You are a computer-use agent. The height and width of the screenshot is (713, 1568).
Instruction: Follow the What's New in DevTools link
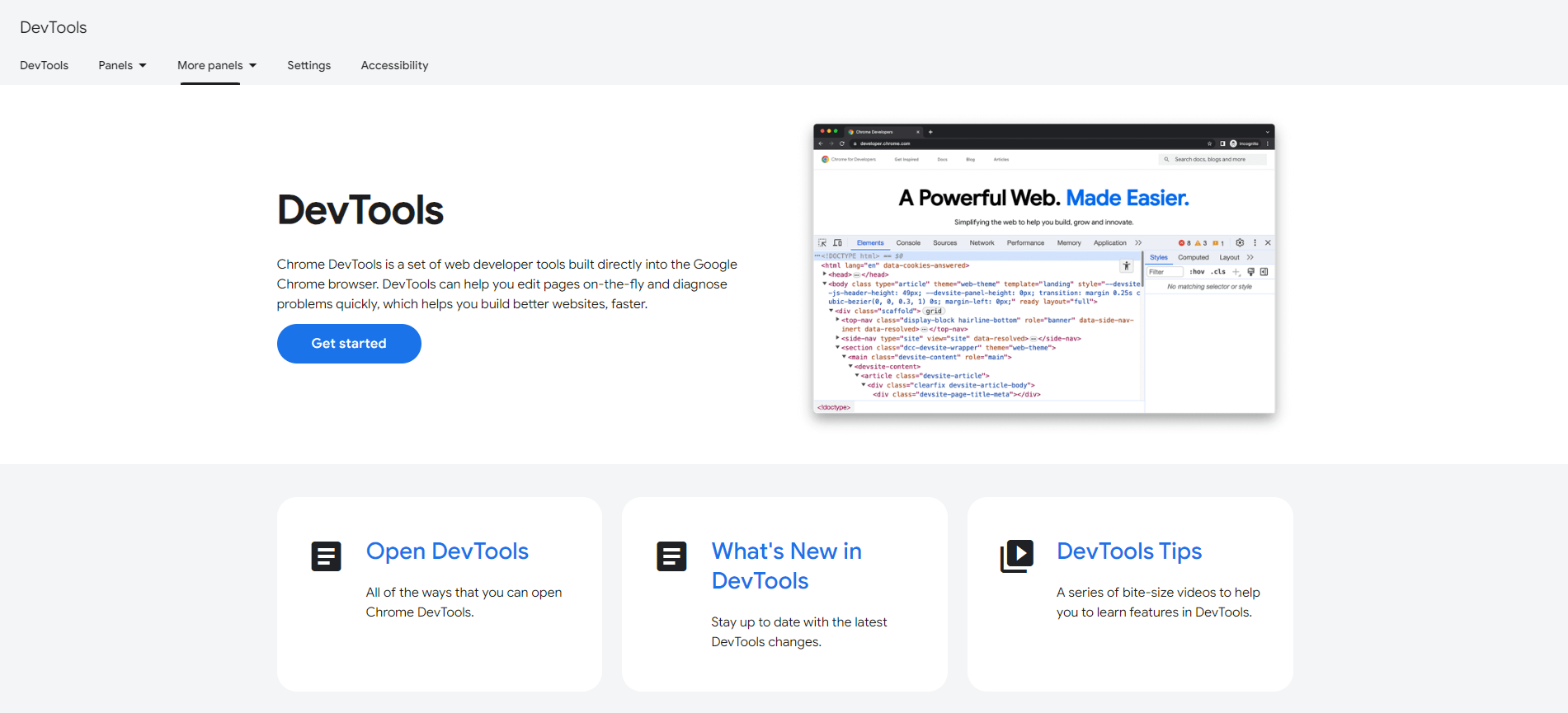click(787, 565)
